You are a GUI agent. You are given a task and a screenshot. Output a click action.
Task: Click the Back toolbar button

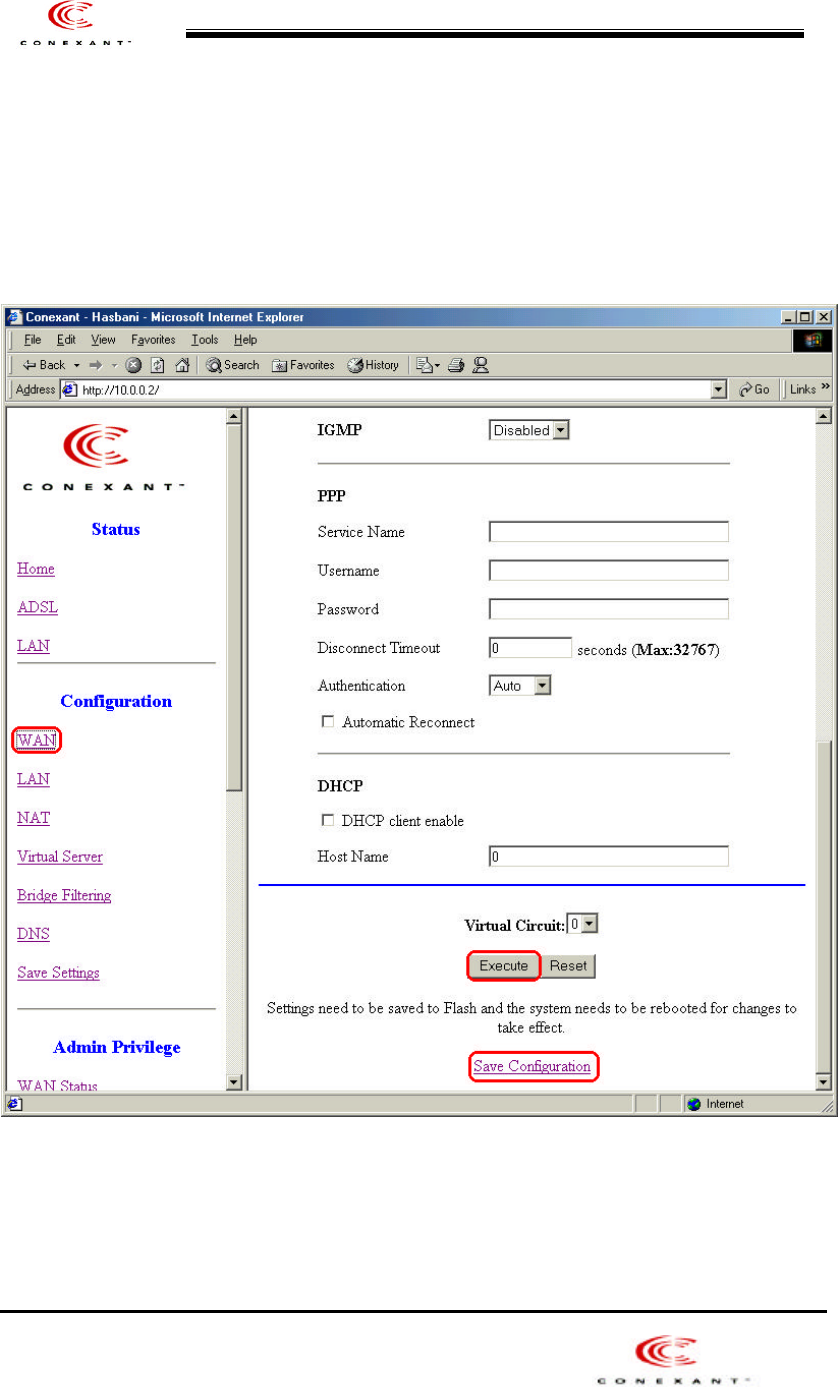click(x=46, y=365)
